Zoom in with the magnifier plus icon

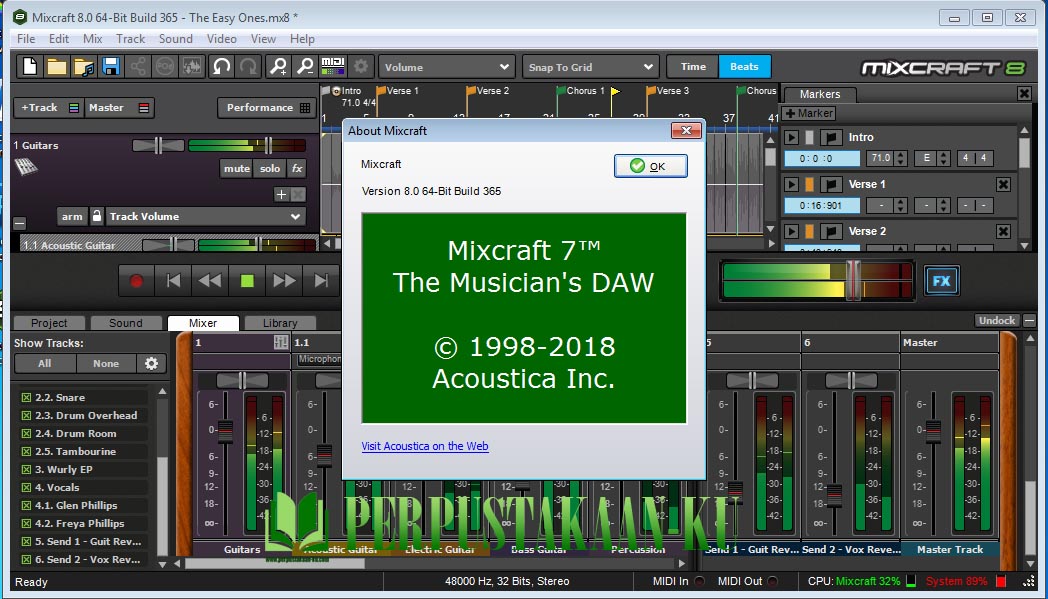tap(277, 66)
